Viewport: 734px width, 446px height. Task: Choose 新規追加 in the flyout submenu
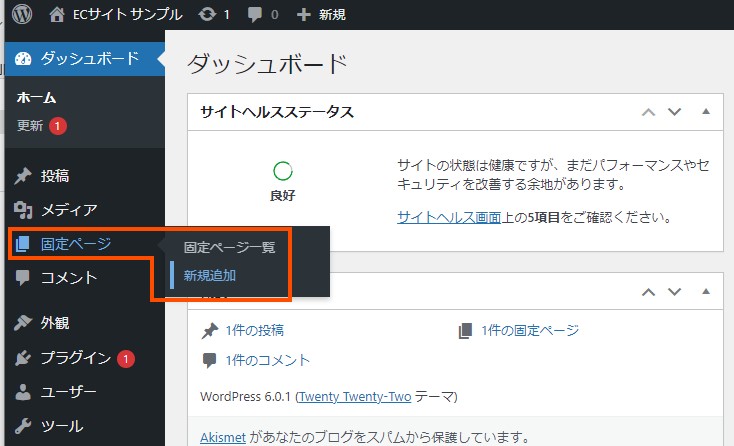tap(210, 276)
